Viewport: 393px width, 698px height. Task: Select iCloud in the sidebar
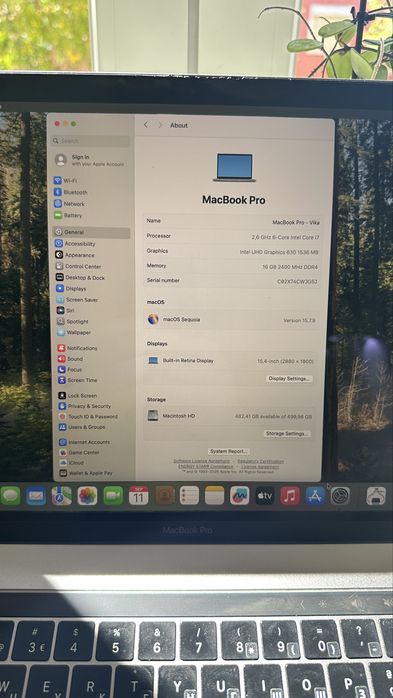pyautogui.click(x=72, y=463)
